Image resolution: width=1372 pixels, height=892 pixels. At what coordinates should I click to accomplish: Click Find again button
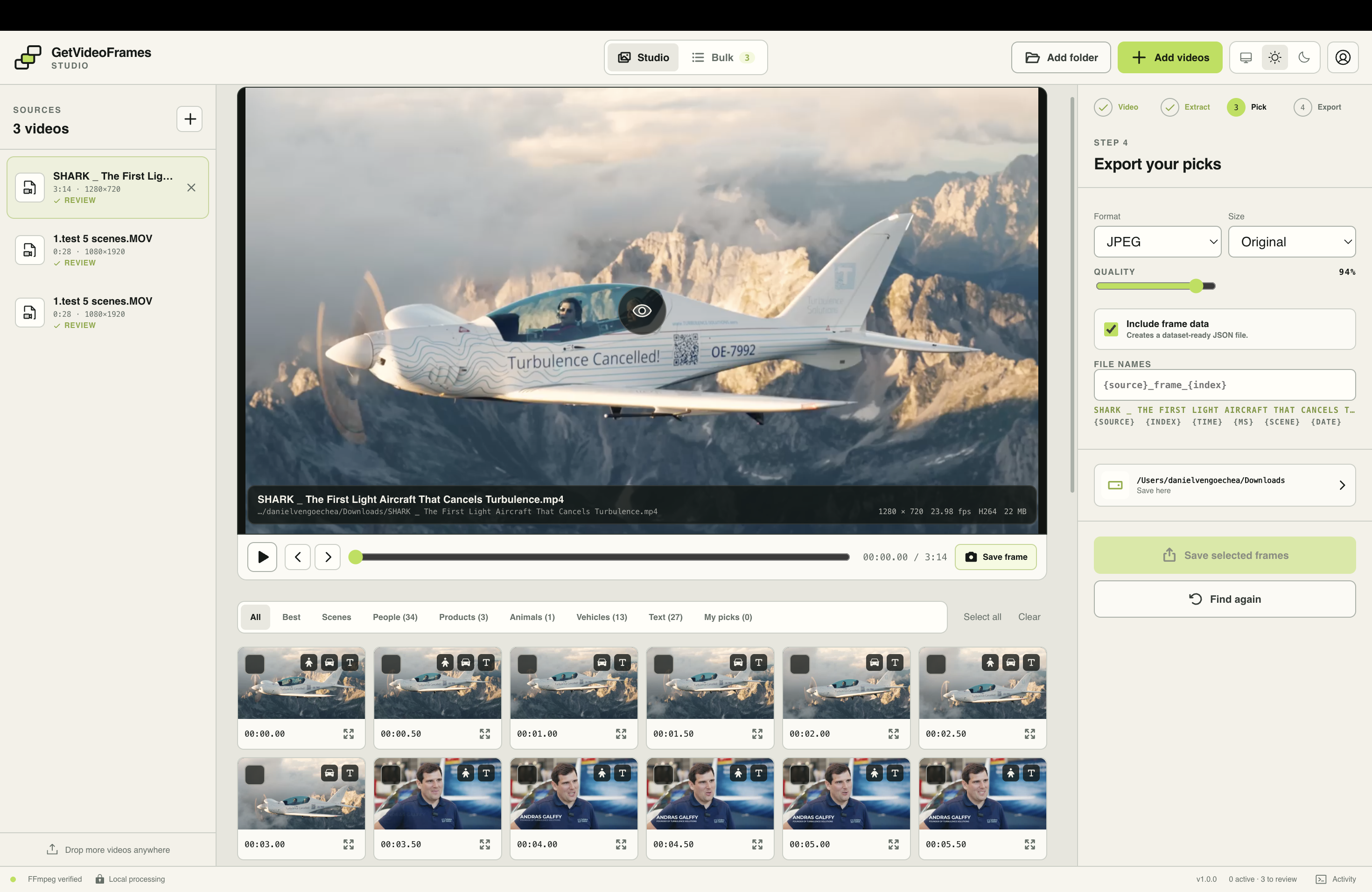pyautogui.click(x=1225, y=599)
